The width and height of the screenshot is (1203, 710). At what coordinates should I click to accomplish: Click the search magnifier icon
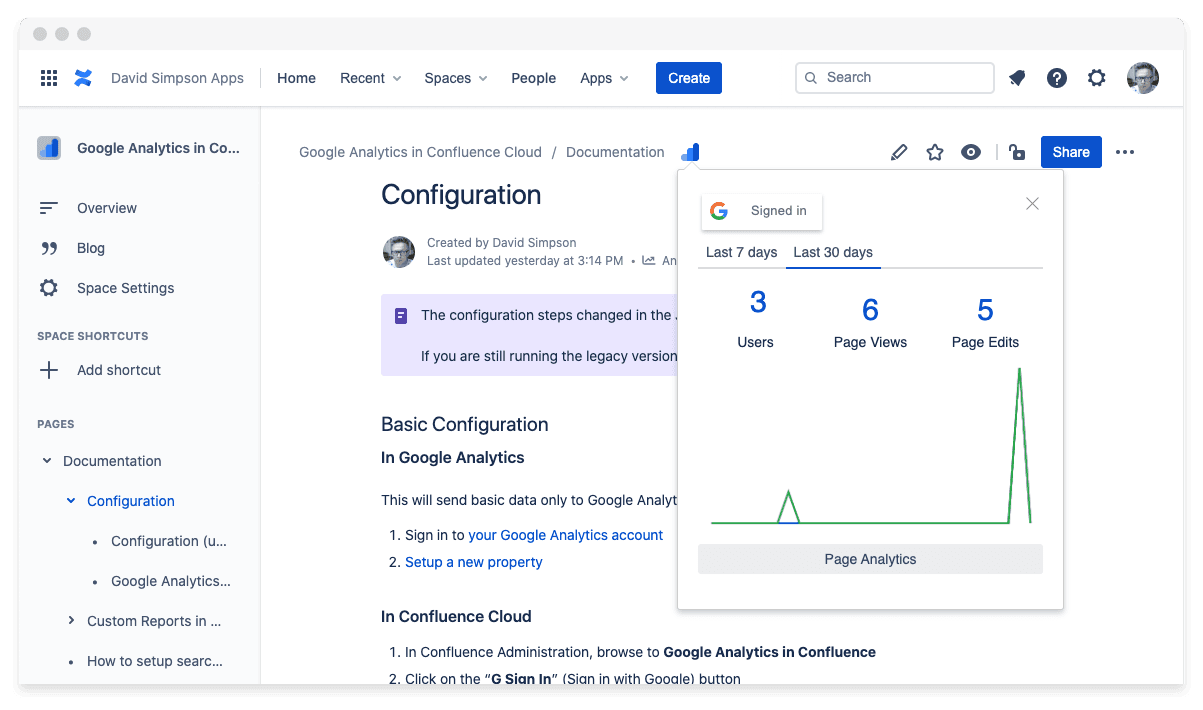(811, 78)
